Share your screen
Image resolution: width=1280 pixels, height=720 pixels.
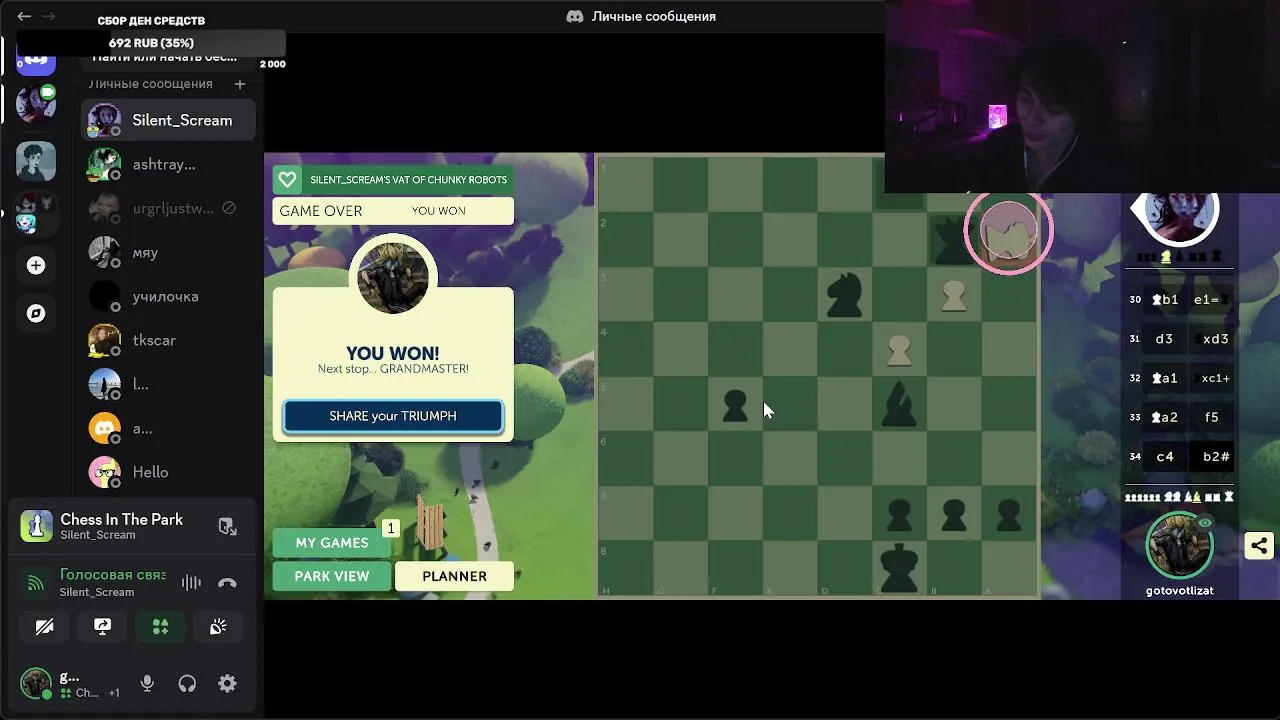102,627
